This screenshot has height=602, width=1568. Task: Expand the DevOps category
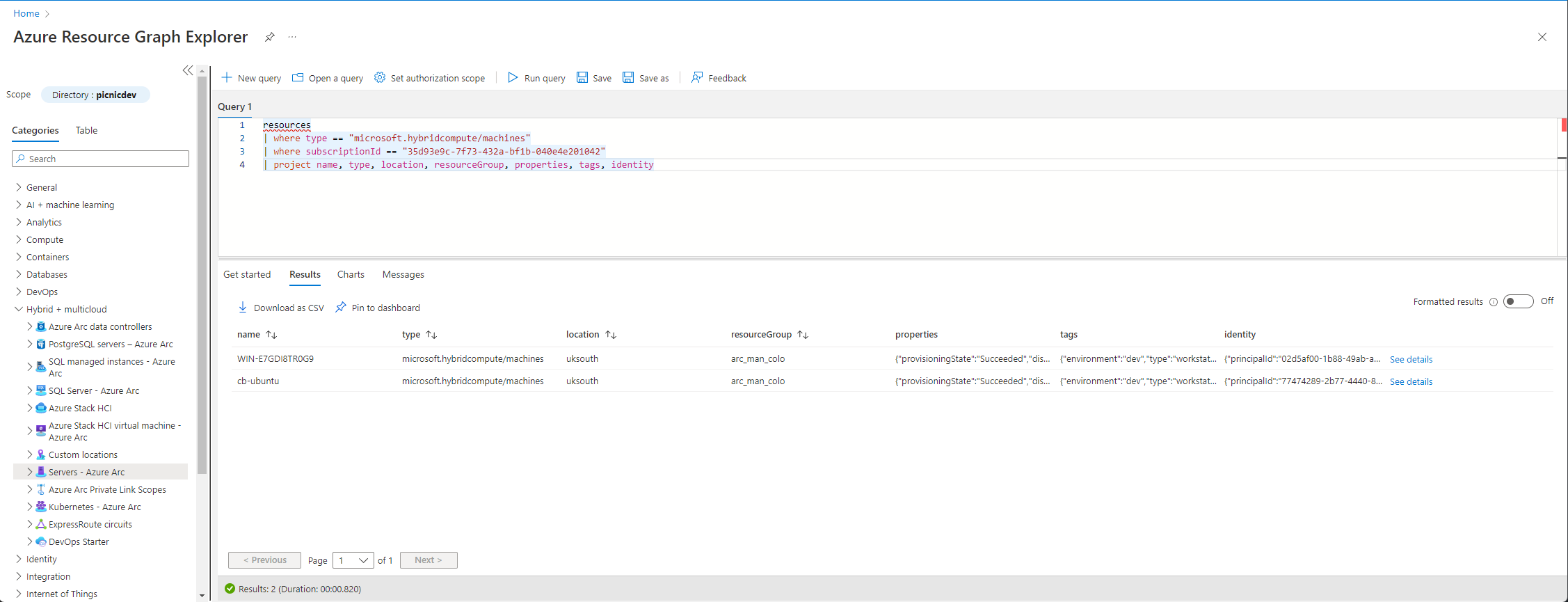(19, 292)
